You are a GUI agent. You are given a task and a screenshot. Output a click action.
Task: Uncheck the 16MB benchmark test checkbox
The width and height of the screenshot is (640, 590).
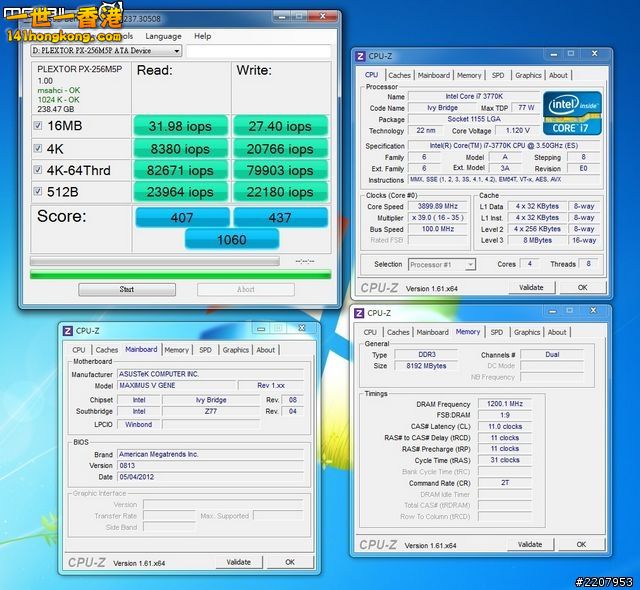click(x=38, y=126)
